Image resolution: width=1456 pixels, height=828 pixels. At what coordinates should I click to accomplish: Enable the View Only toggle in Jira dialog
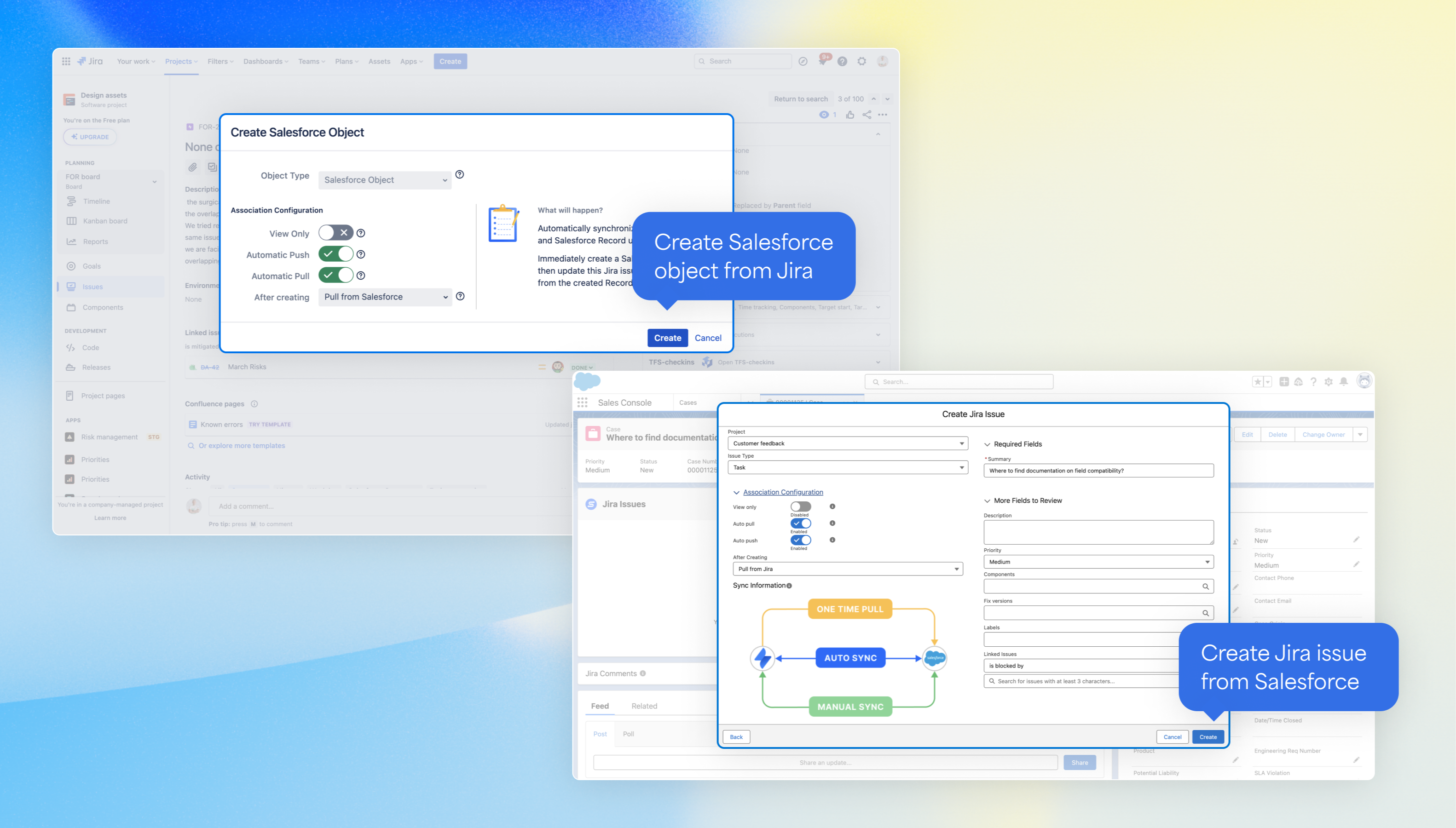[x=335, y=233]
